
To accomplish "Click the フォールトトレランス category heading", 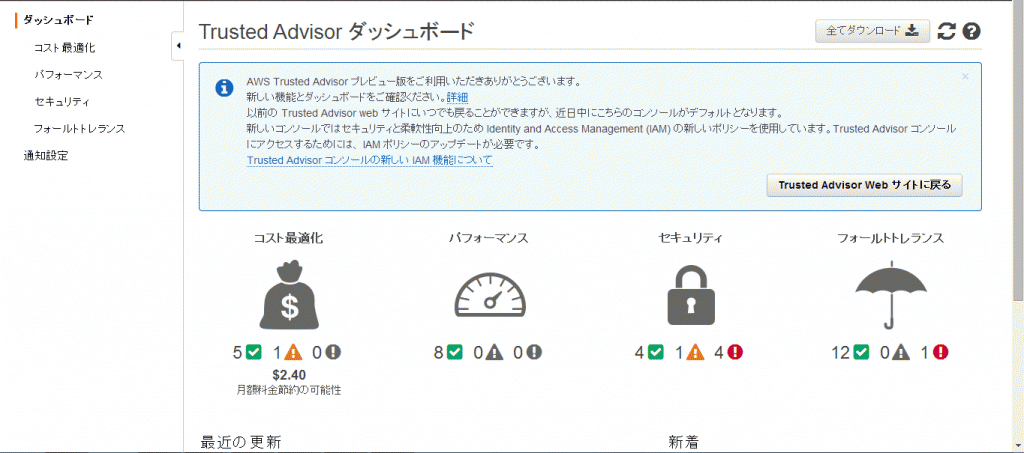I will tap(891, 238).
